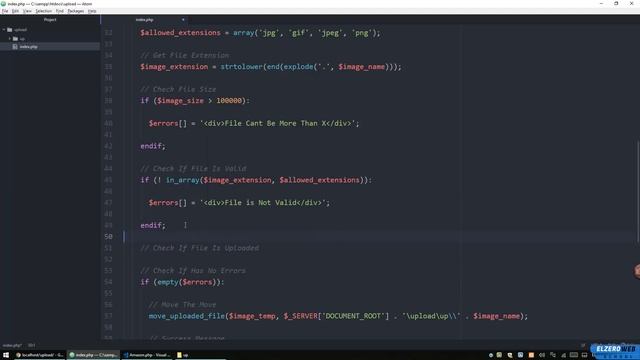Click the Atom logo in the title bar
Screen dimensions: 640x360
coord(4,4)
